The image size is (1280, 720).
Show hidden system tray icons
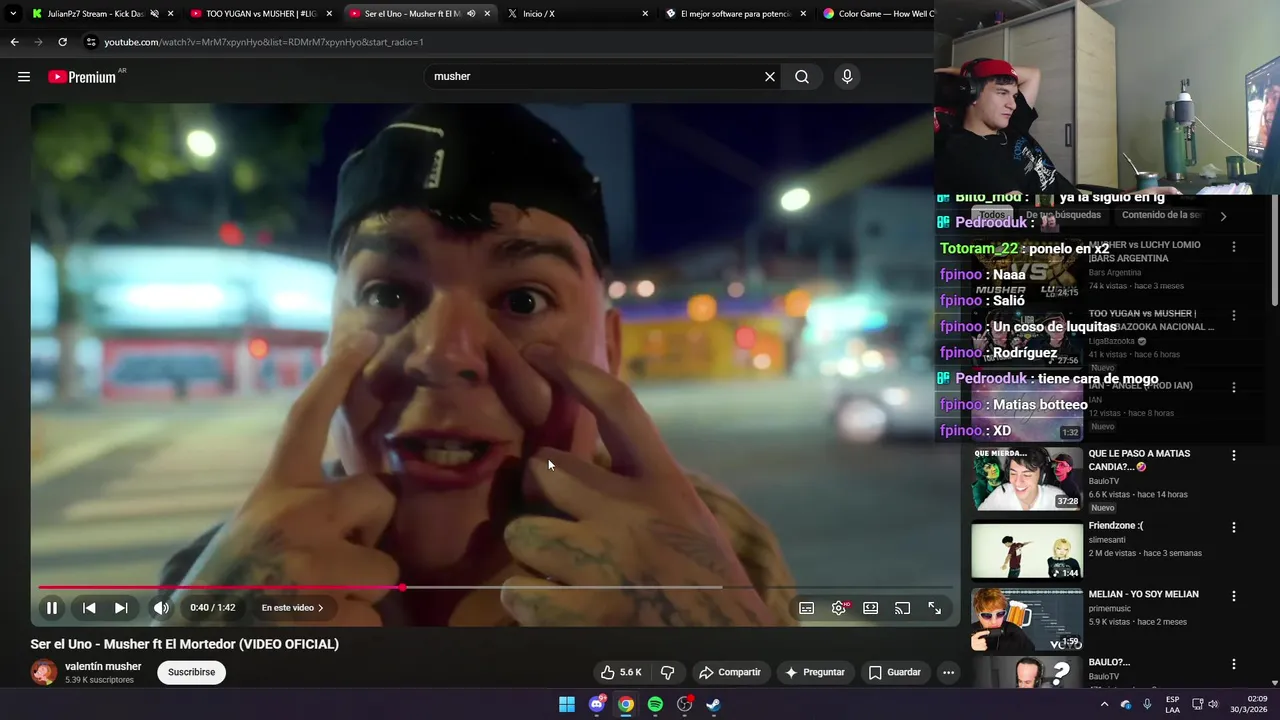click(1104, 704)
